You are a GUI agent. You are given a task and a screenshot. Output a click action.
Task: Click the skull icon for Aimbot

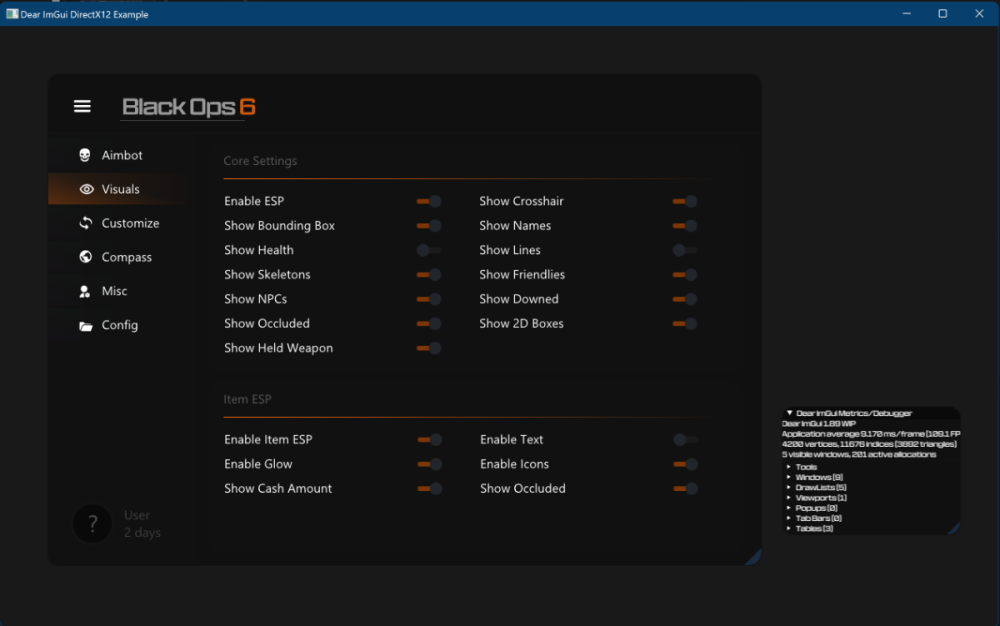coord(85,155)
